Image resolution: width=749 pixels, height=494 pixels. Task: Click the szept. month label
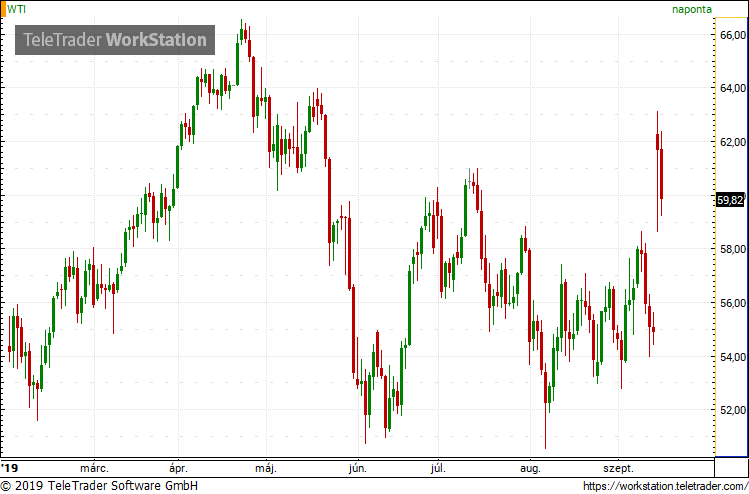[620, 468]
